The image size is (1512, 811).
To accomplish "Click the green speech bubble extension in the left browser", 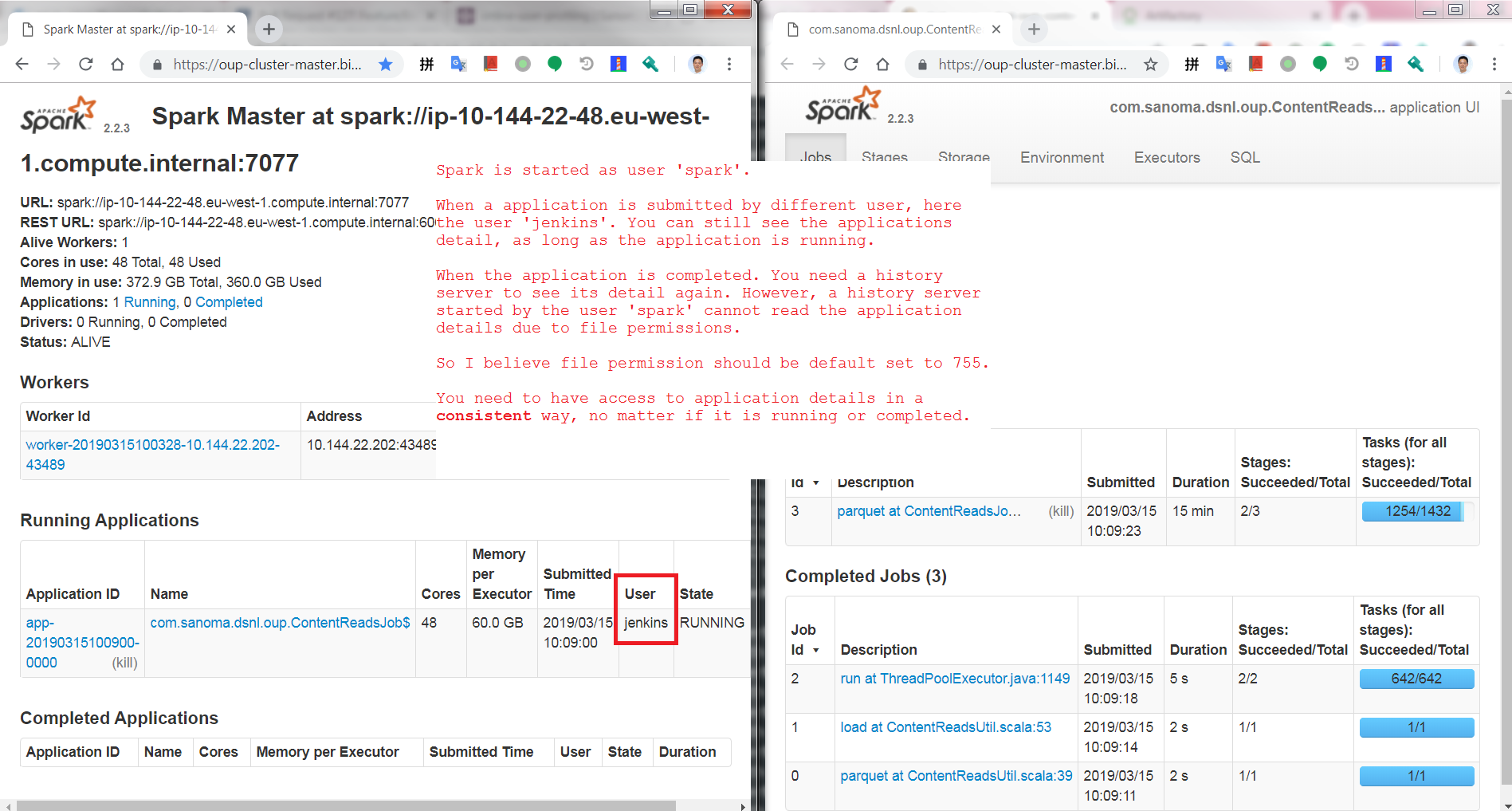I will coord(555,65).
